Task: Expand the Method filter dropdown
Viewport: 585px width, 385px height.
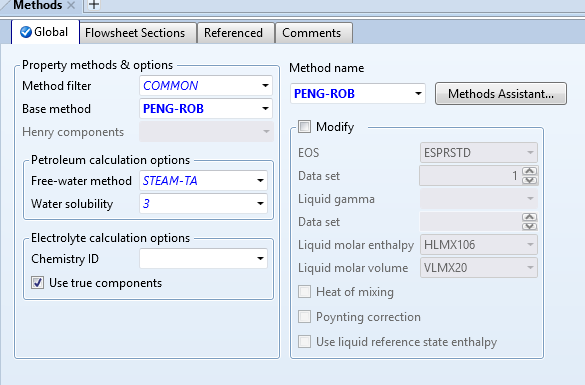Action: pos(265,85)
